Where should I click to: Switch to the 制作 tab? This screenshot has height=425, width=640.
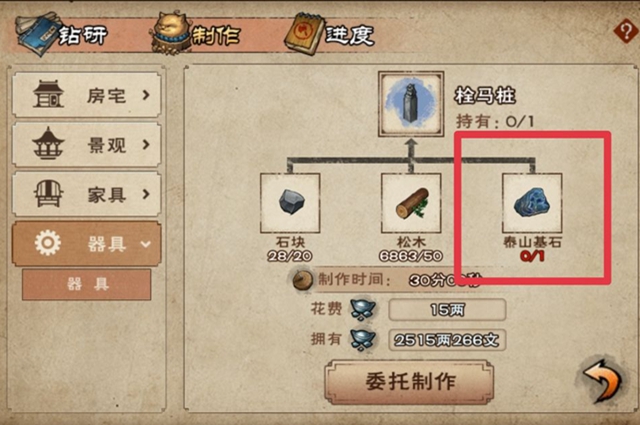point(197,34)
